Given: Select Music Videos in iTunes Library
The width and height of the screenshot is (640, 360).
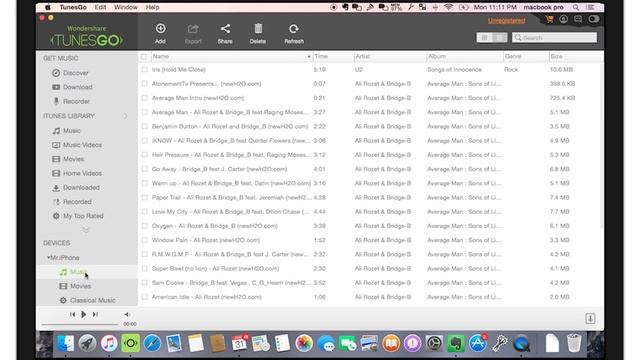Looking at the screenshot, I should click(x=77, y=145).
